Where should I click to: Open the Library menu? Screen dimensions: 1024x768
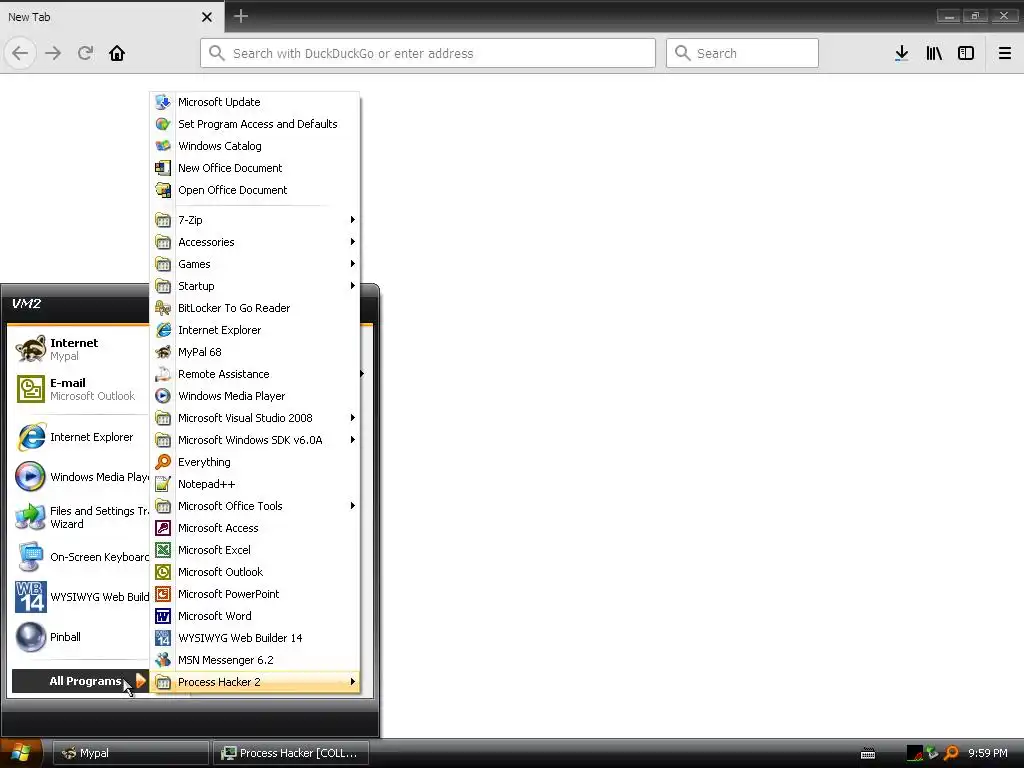click(x=934, y=53)
